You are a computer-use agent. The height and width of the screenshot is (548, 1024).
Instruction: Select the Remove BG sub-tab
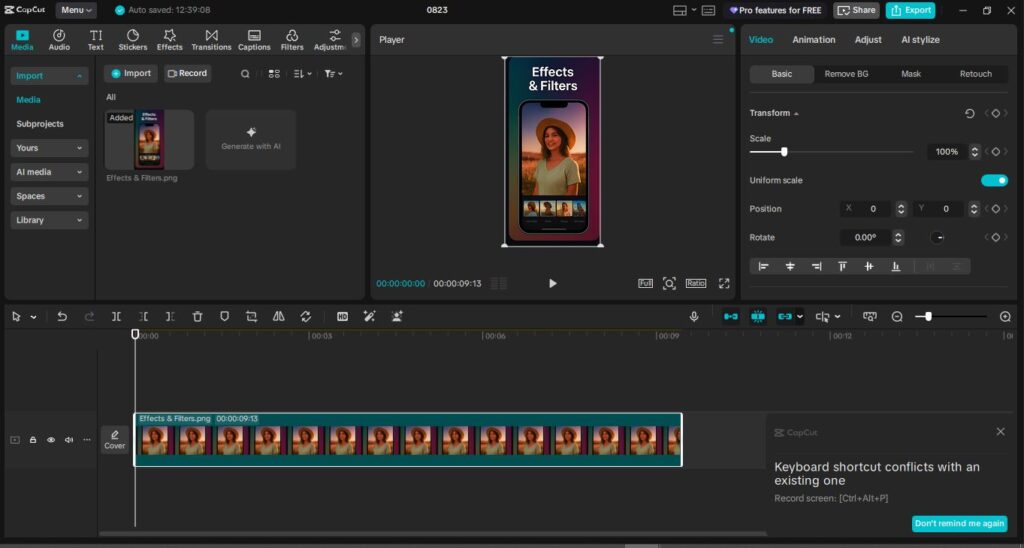pyautogui.click(x=846, y=74)
